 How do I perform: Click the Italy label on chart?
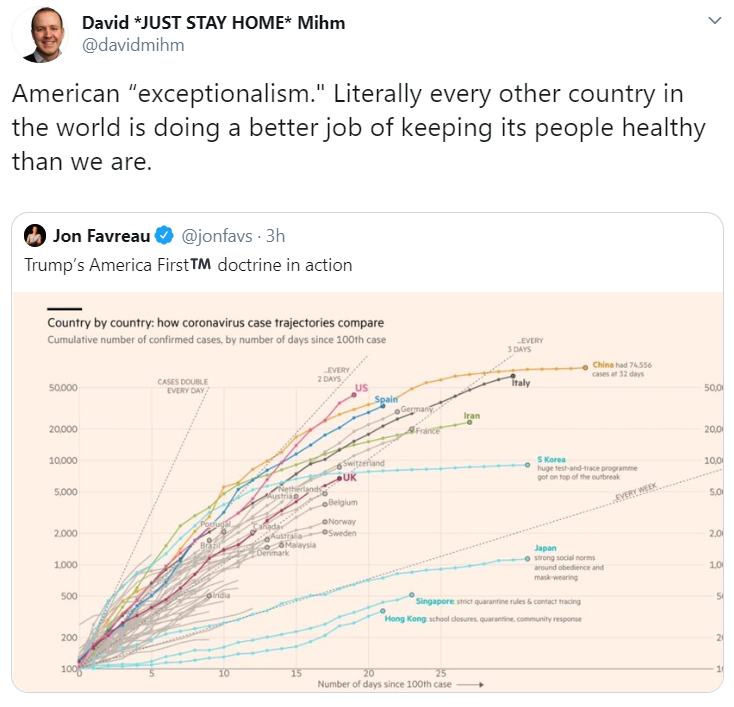coord(520,383)
